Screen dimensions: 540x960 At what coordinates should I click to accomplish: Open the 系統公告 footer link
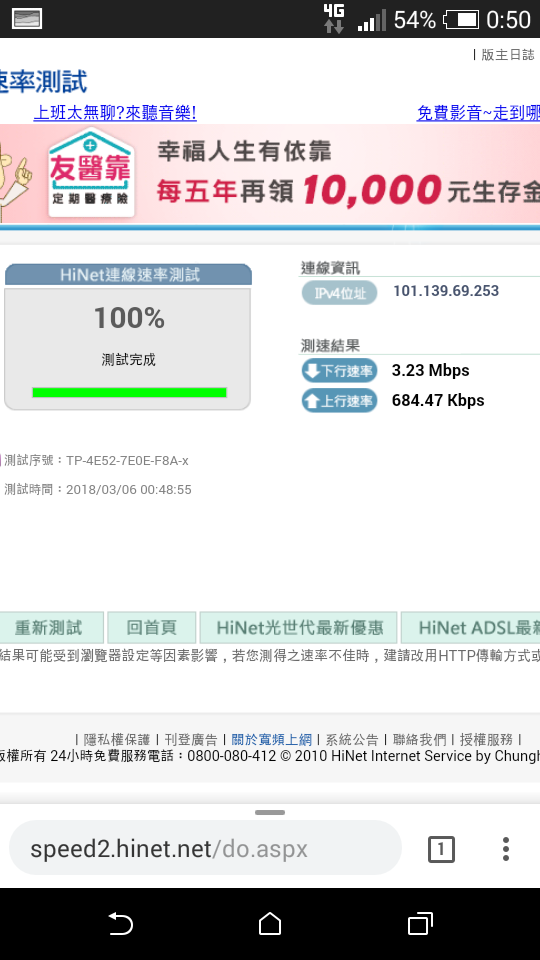[352, 740]
